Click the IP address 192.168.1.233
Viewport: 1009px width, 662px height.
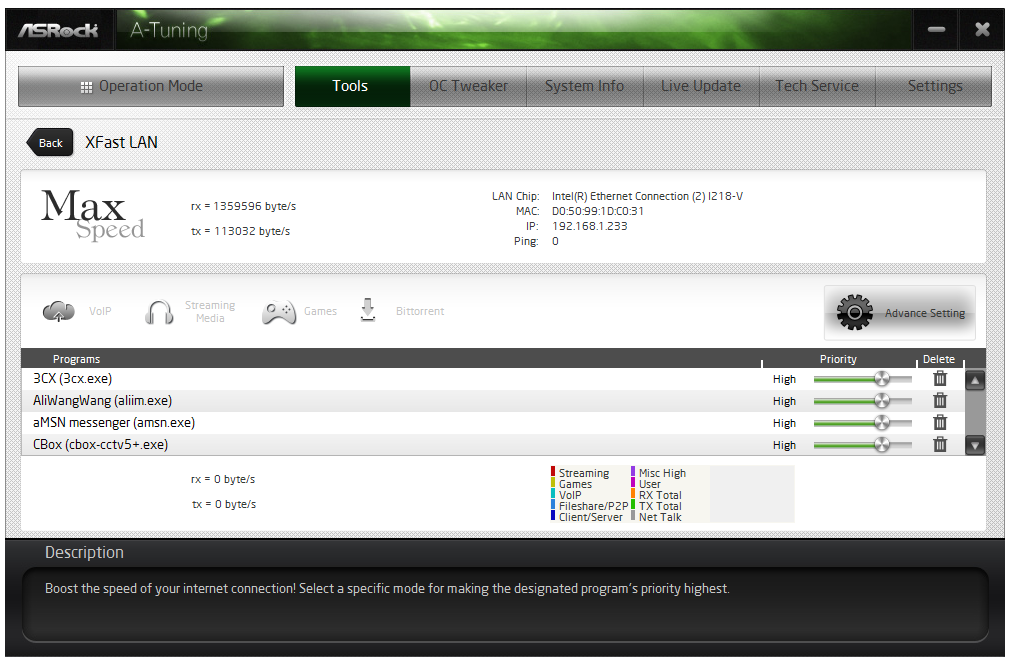[x=589, y=226]
